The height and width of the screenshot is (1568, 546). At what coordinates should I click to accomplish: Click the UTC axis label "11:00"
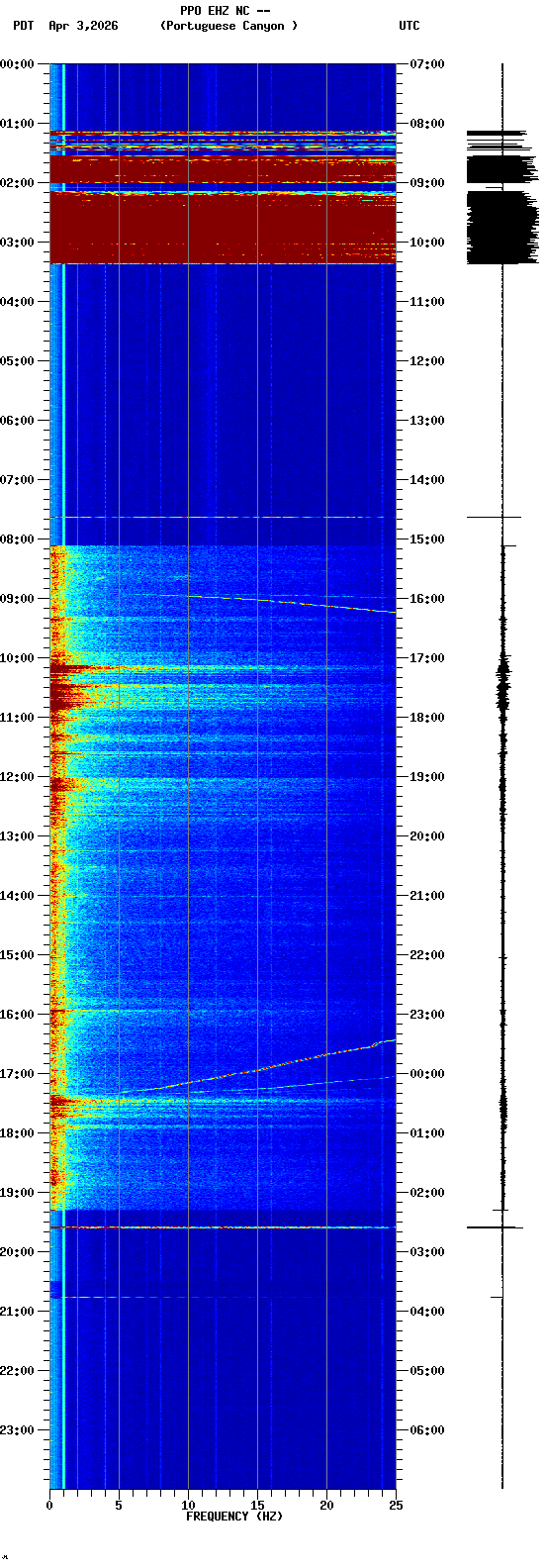(x=427, y=302)
